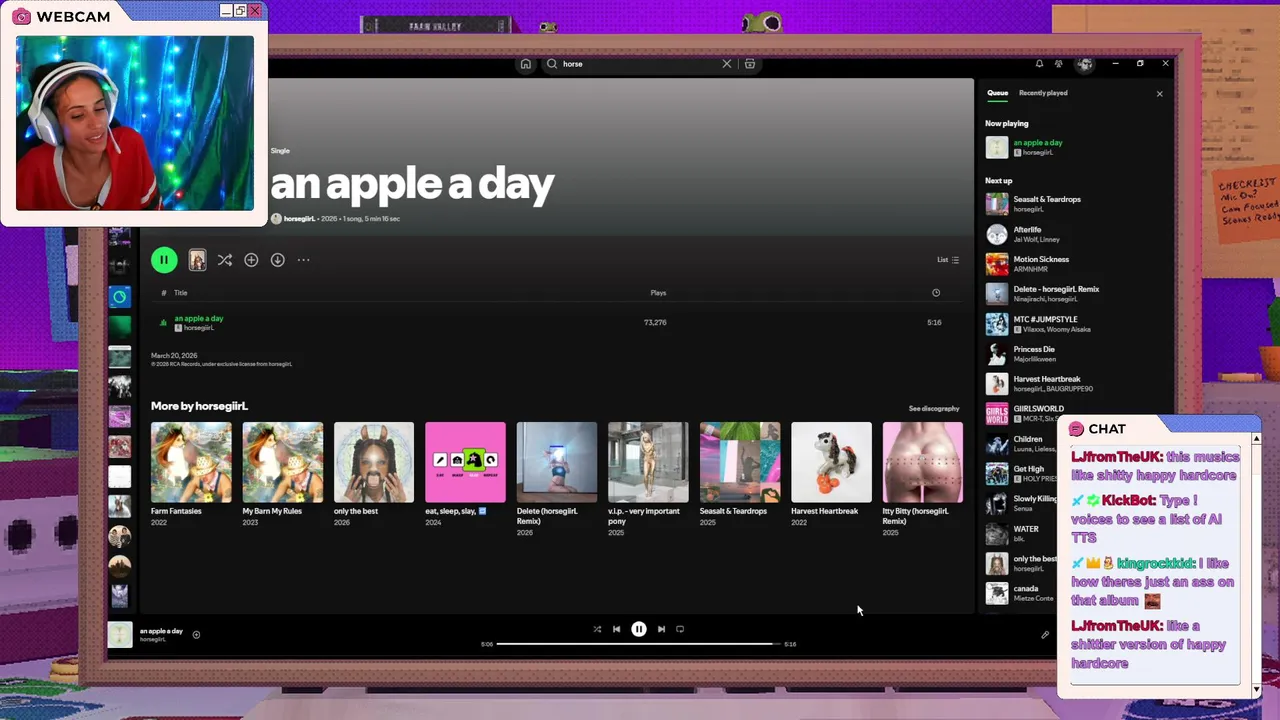This screenshot has width=1280, height=720.
Task: Select 'Delete - horsegiirL Remix' in the queue
Action: pos(1075,294)
